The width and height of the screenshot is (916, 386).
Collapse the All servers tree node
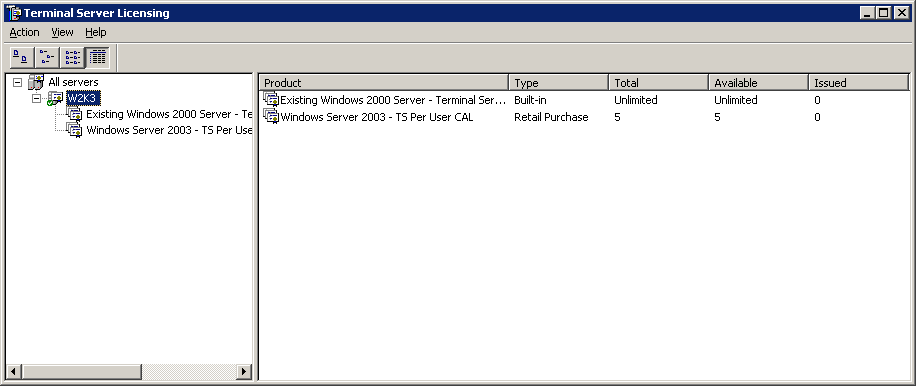click(18, 82)
